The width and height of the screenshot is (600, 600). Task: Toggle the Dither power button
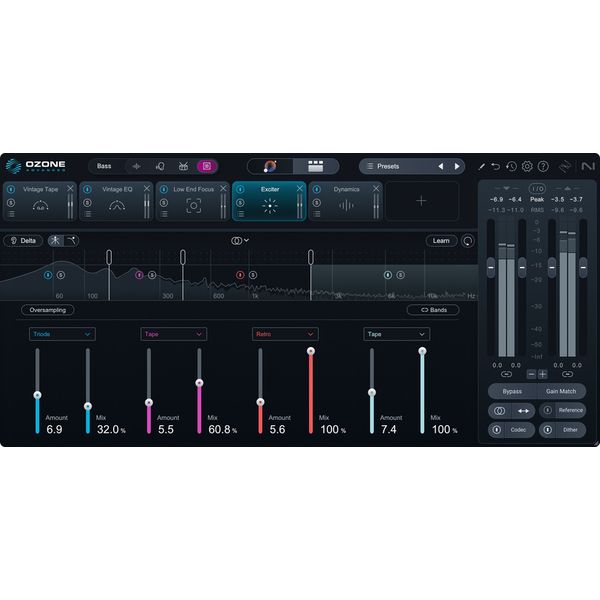[548, 430]
